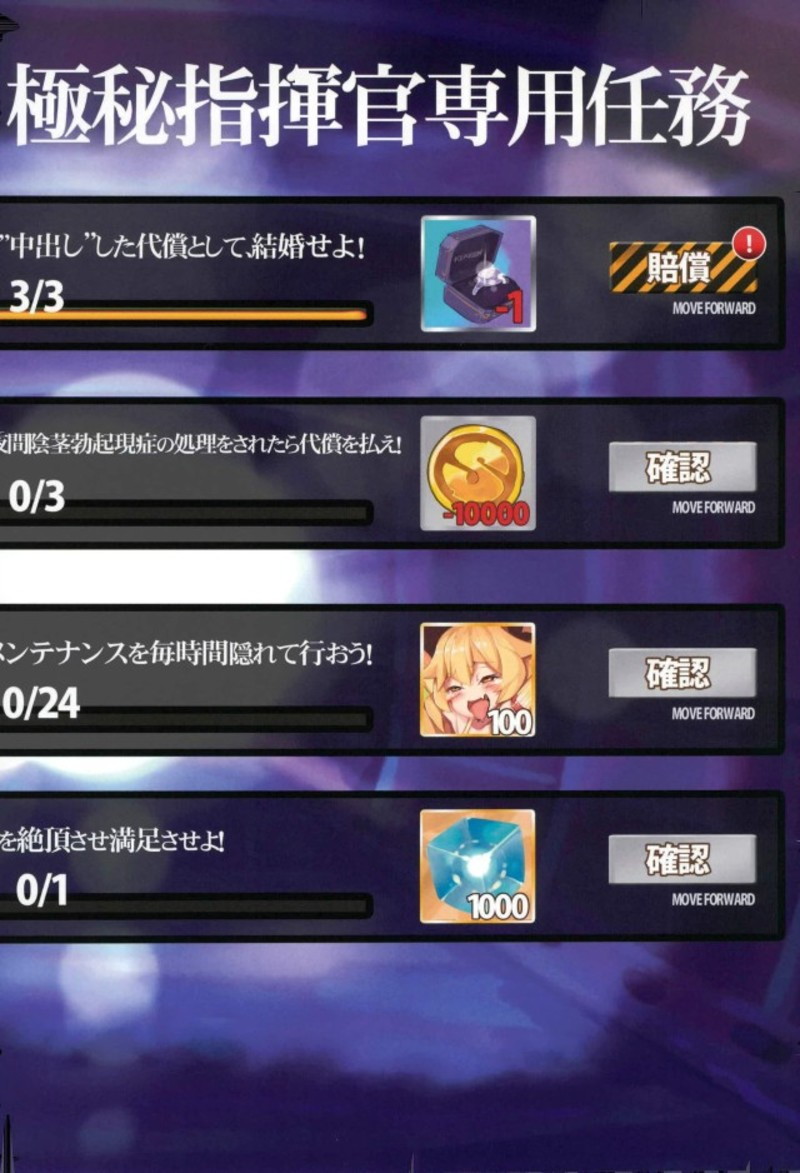Click 確認 on the 0/24 mission row
The height and width of the screenshot is (1173, 800).
(682, 673)
